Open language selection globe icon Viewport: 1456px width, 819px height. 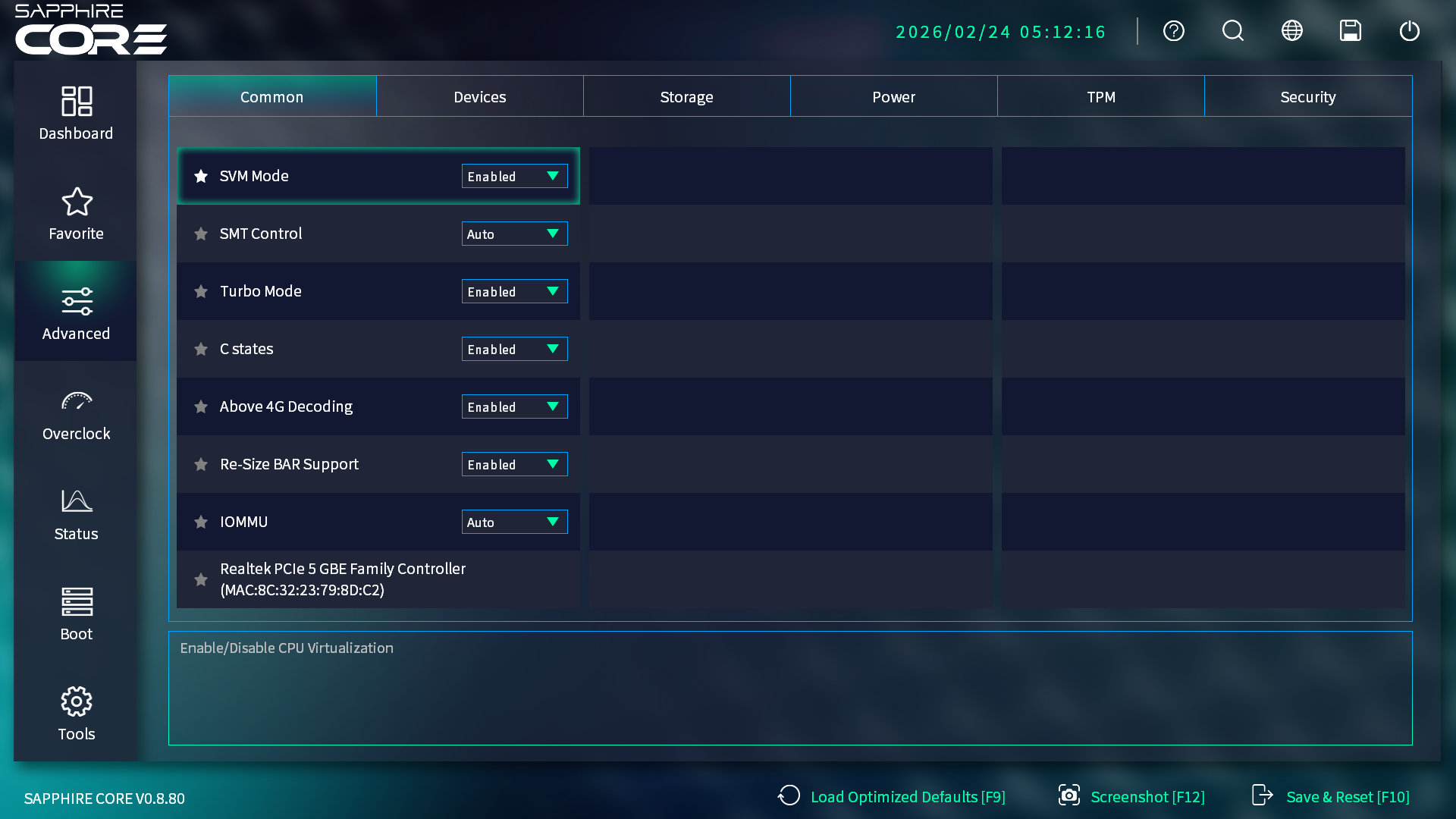(1292, 31)
